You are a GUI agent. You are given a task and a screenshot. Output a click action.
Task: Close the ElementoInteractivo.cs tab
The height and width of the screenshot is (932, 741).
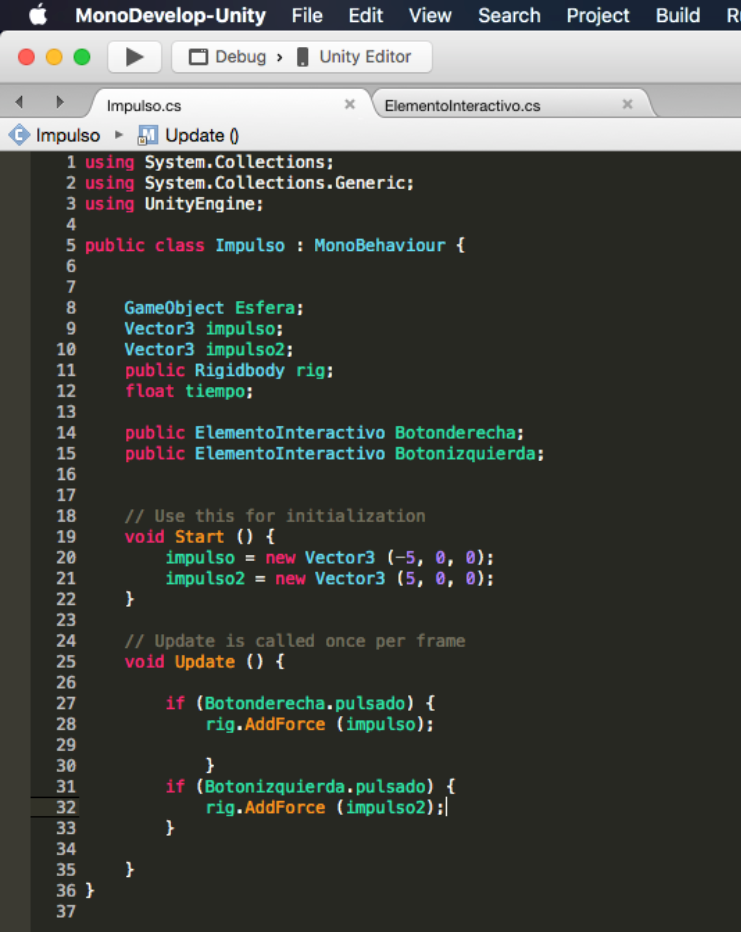628,104
